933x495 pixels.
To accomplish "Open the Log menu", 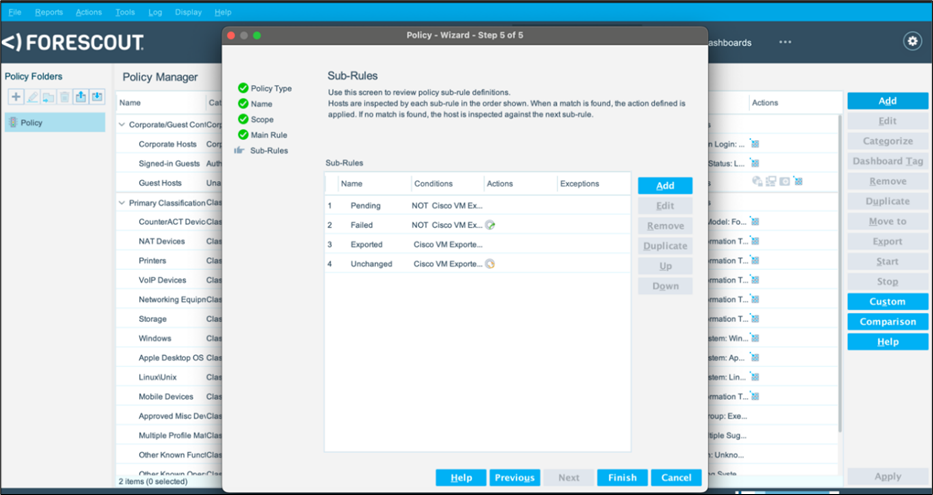I will (155, 12).
